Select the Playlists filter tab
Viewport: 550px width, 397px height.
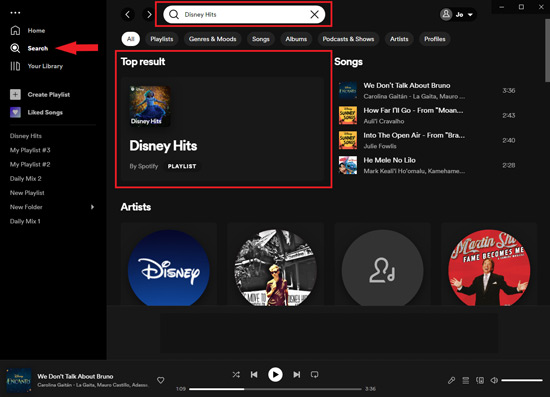pos(162,39)
